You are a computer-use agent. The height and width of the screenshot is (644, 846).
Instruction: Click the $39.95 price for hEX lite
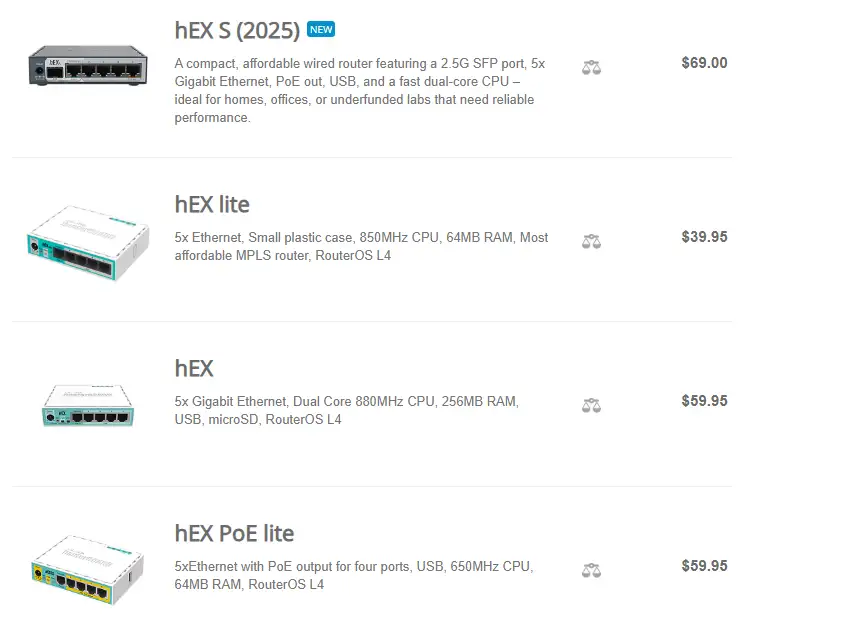tap(704, 237)
